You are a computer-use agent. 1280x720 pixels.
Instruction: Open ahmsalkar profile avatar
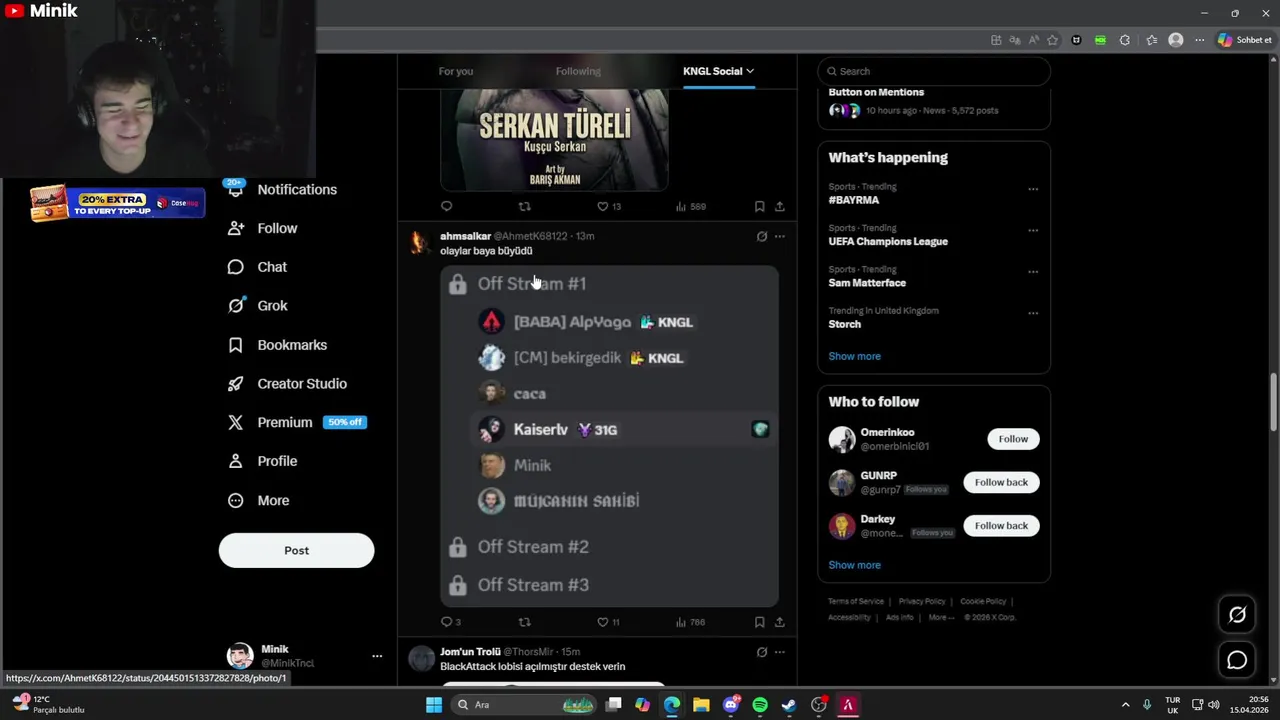pyautogui.click(x=420, y=243)
